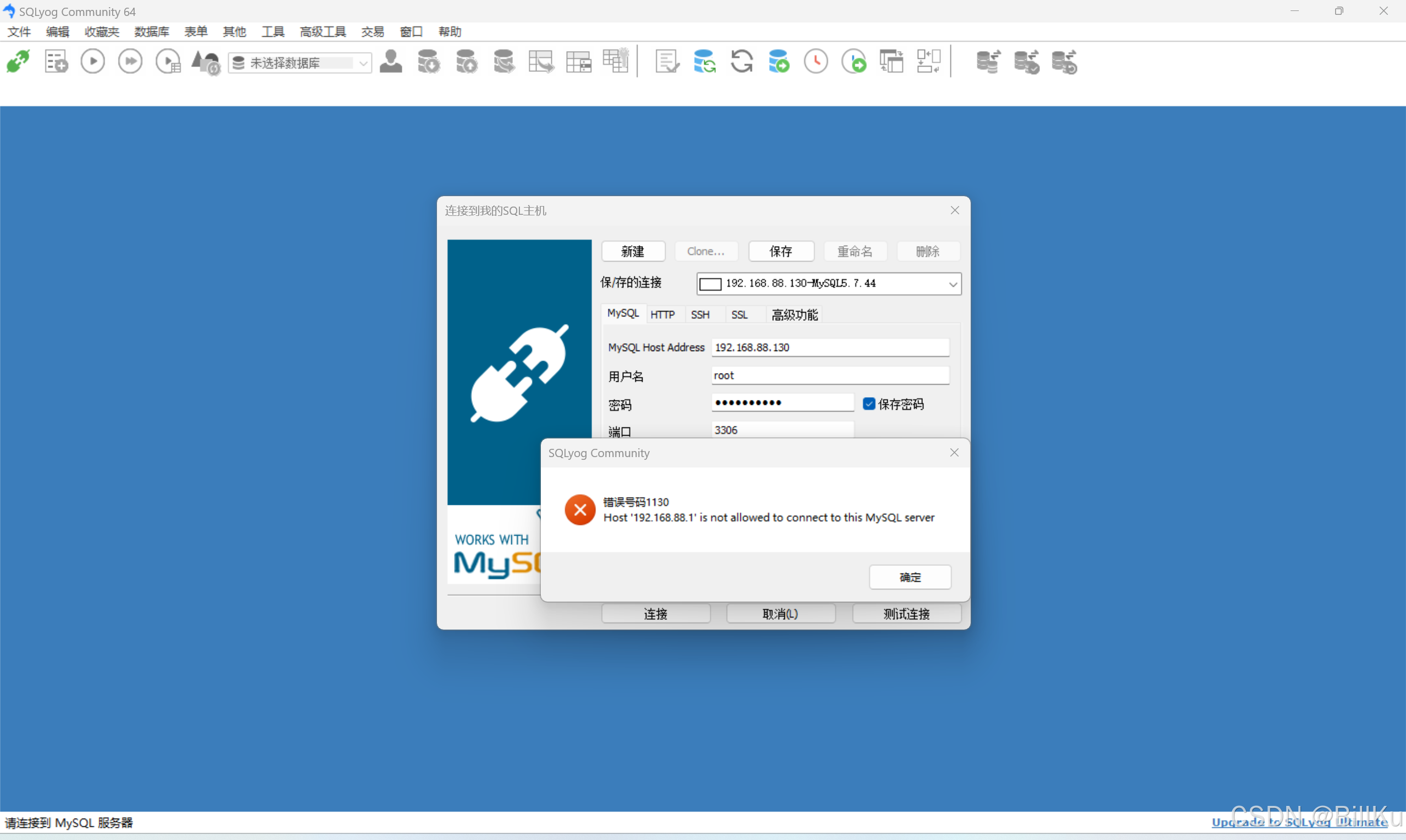Open the Upgrade to SQLyog Ultimate link
Screen dimensions: 1406x840
click(x=1299, y=822)
